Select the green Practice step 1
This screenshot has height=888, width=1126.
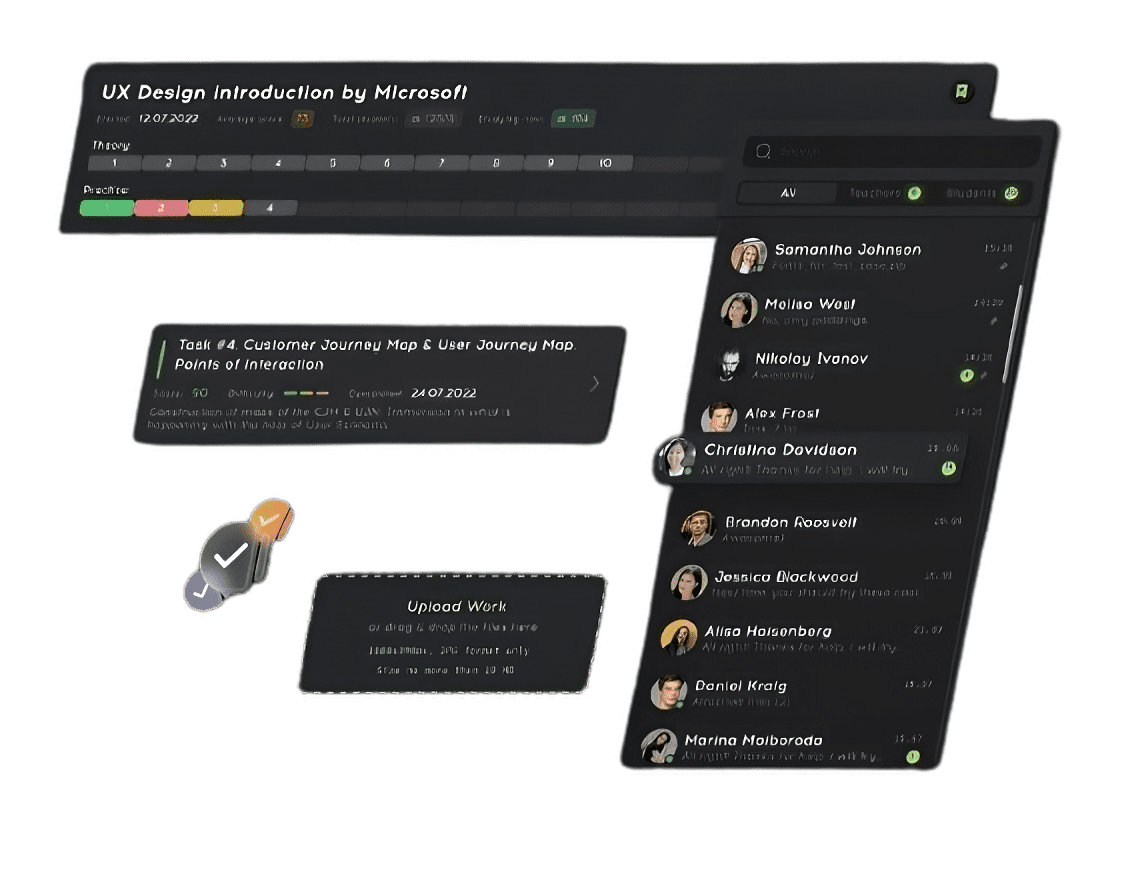coord(107,207)
